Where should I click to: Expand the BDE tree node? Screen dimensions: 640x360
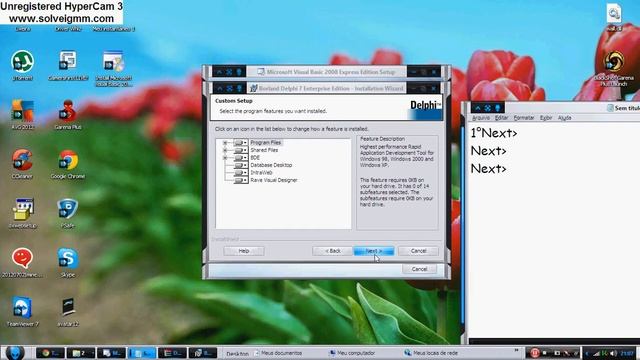pos(225,158)
